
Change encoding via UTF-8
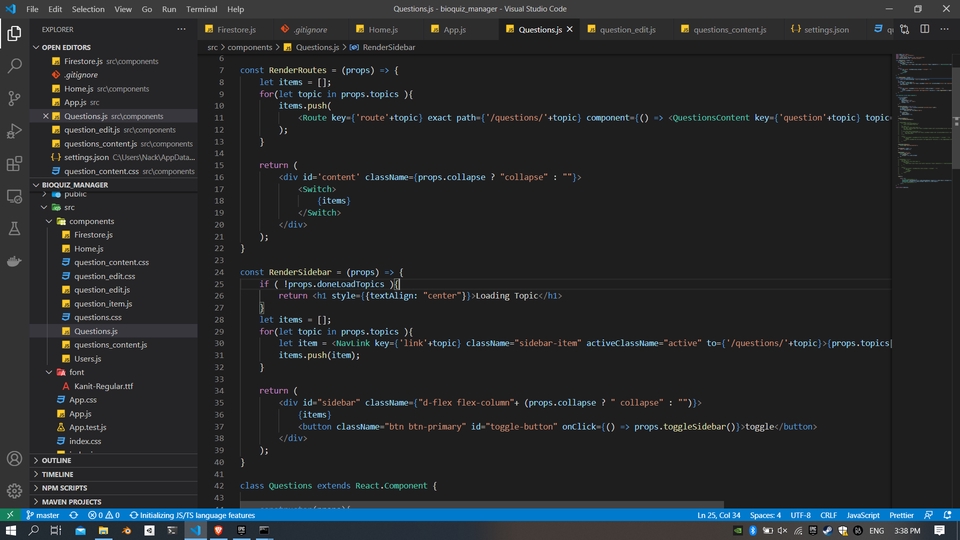(x=800, y=515)
